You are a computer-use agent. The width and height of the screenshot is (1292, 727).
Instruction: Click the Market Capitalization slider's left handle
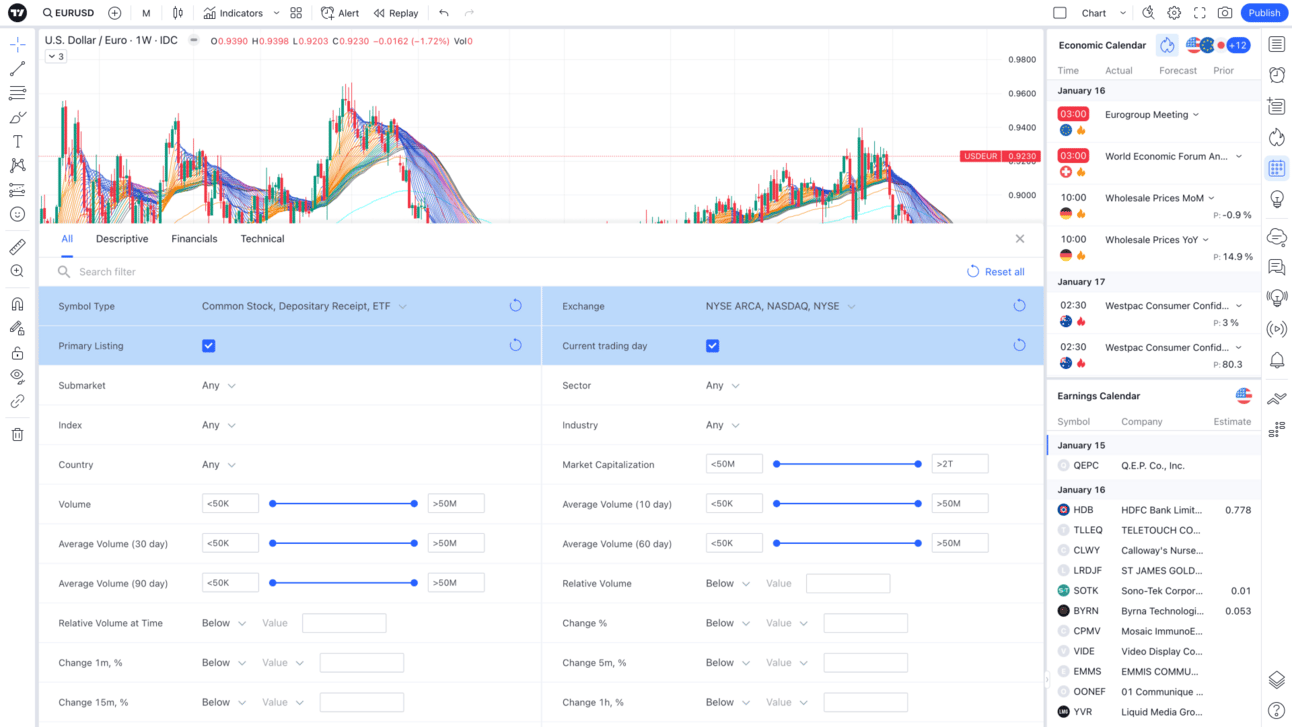(x=777, y=464)
